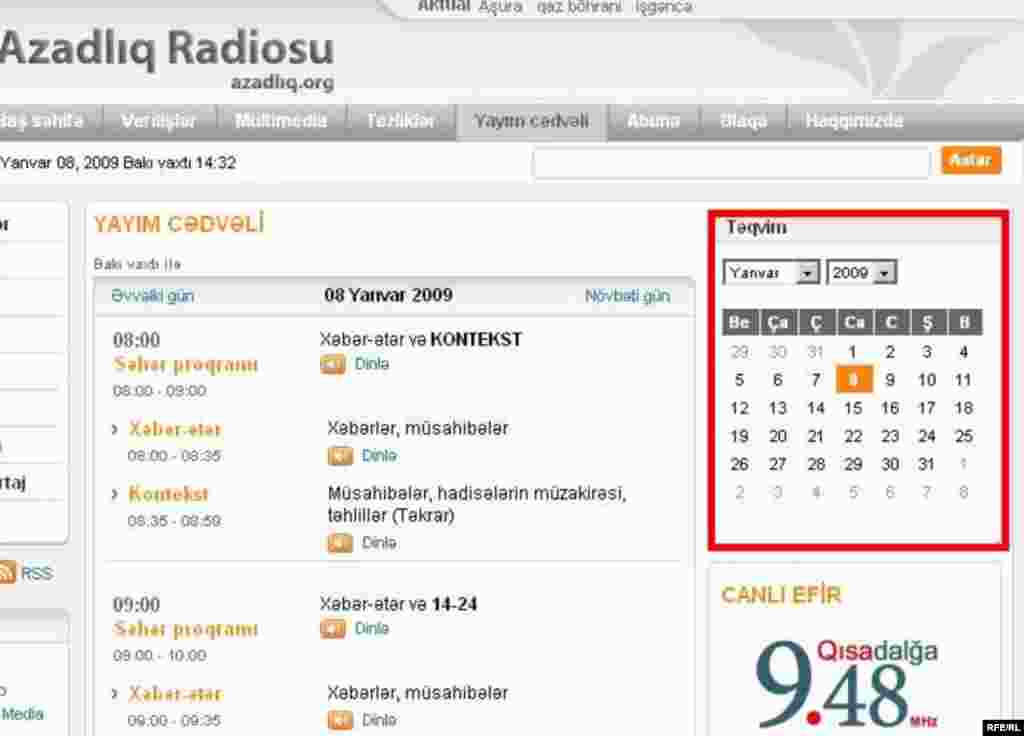Click inside the search input field
Image resolution: width=1024 pixels, height=736 pixels.
(732, 160)
